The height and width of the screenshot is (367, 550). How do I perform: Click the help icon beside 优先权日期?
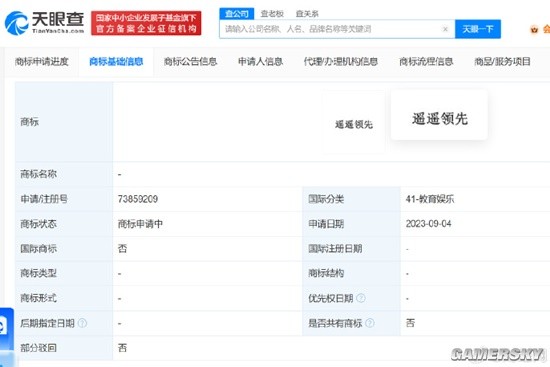(361, 298)
